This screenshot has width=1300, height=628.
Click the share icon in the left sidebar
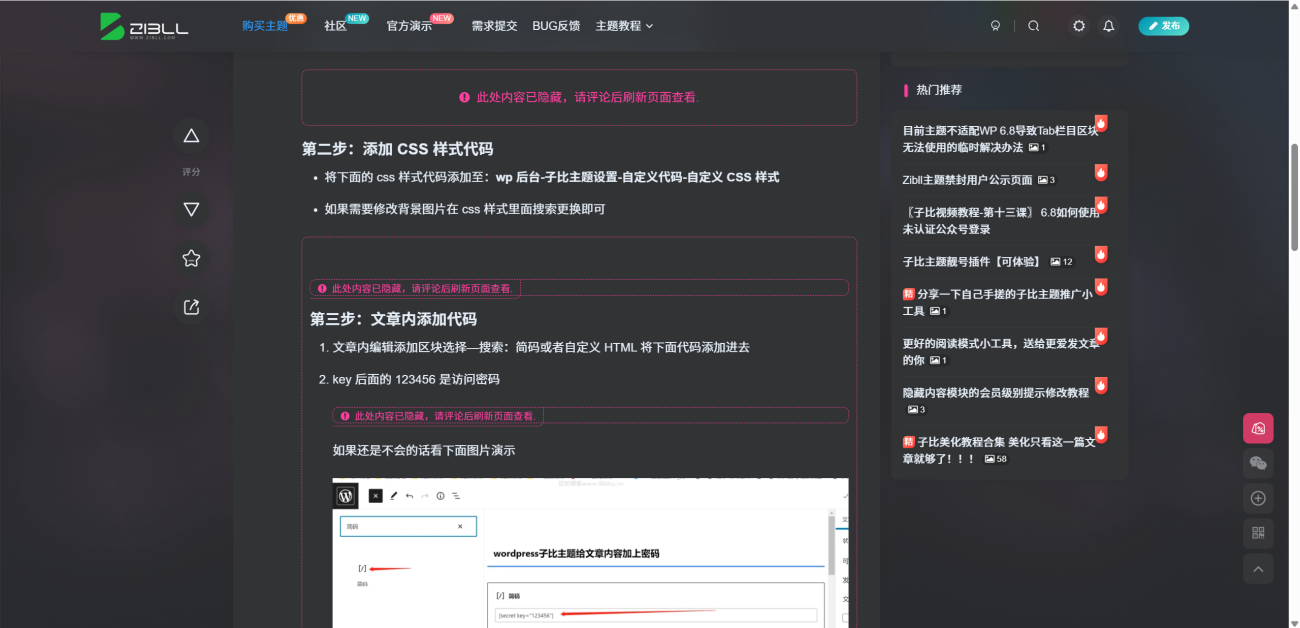[x=190, y=307]
